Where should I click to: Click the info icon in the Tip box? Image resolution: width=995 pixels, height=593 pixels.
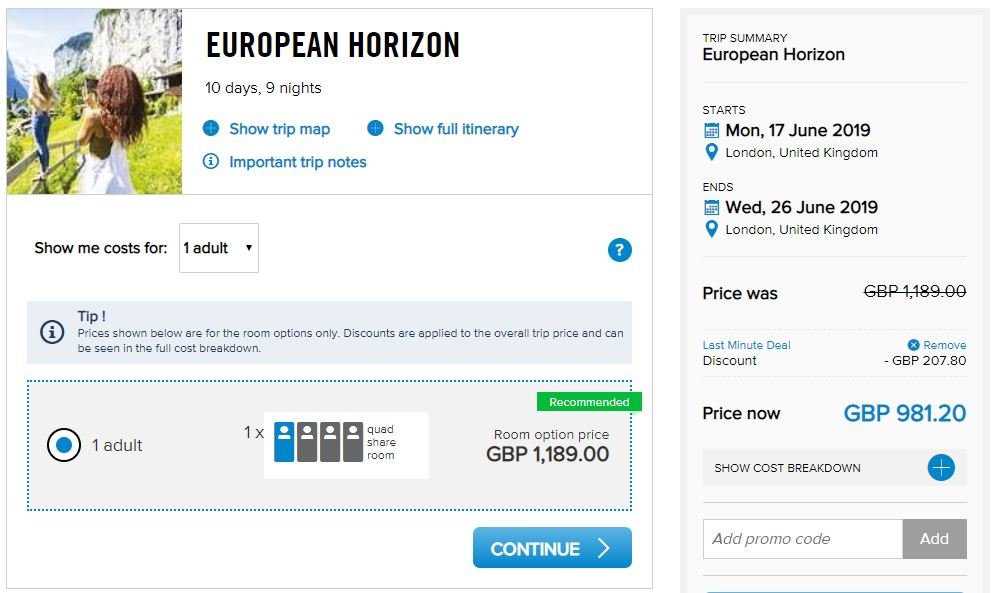(x=52, y=331)
